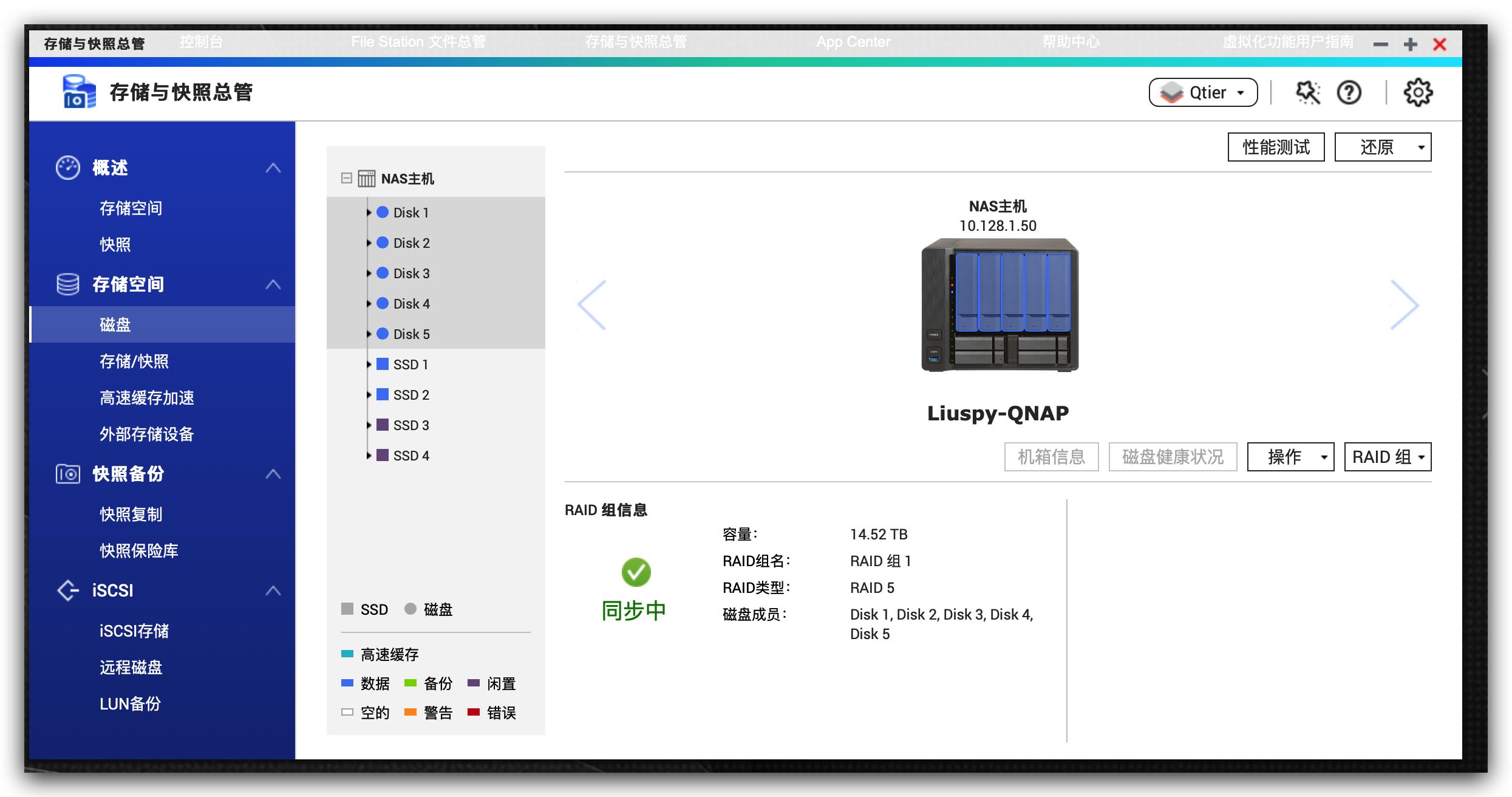
Task: Select SSD 3 in the disk tree
Action: [x=411, y=425]
